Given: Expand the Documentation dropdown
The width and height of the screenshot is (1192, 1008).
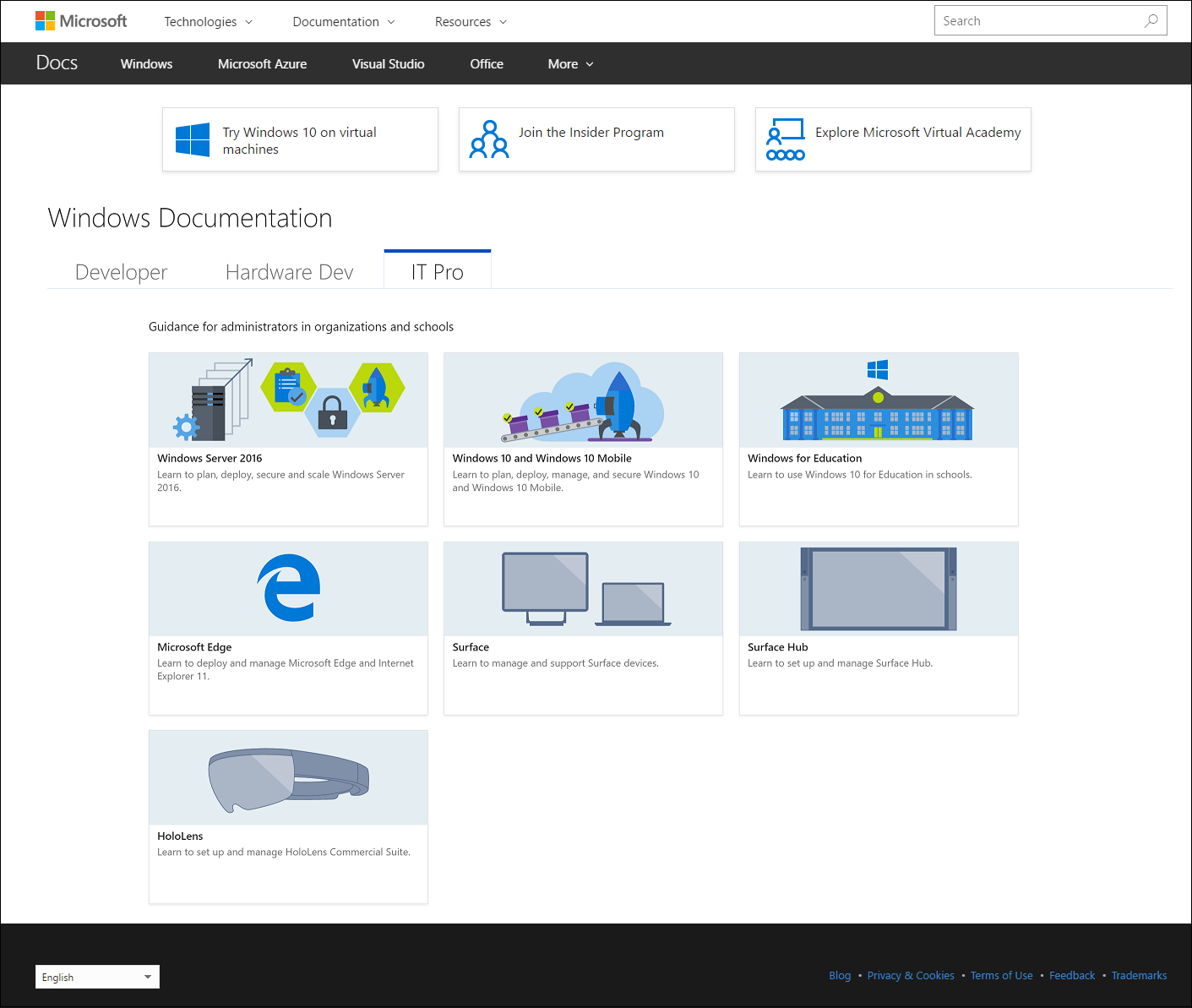Looking at the screenshot, I should pos(343,21).
